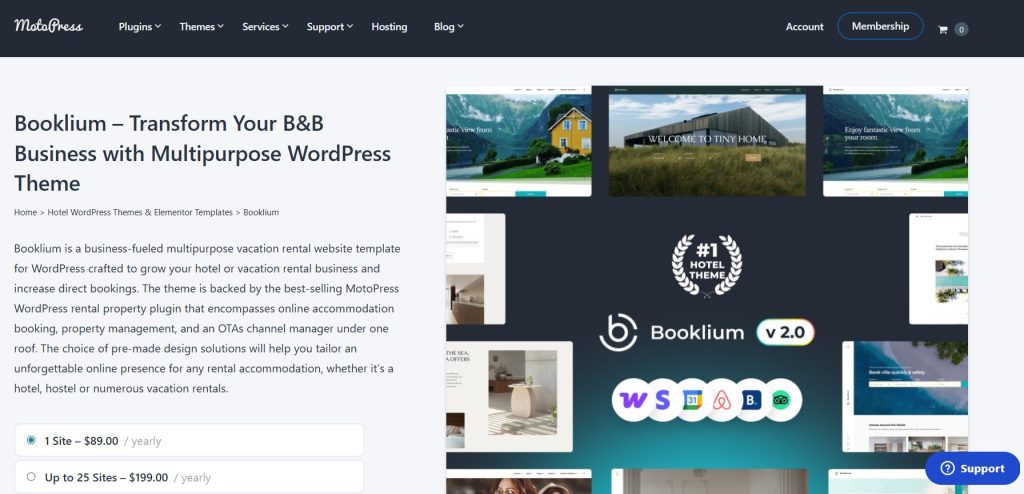The image size is (1024, 494).
Task: Click the #1 Hotel Theme laurel badge
Action: (x=707, y=266)
